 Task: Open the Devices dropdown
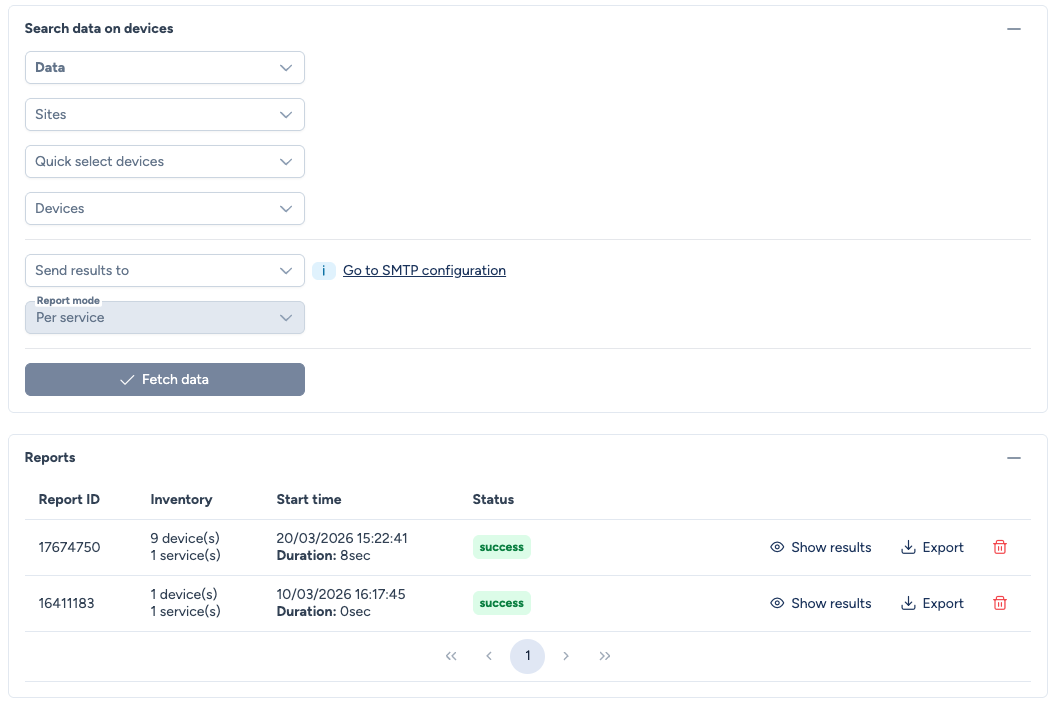tap(165, 209)
